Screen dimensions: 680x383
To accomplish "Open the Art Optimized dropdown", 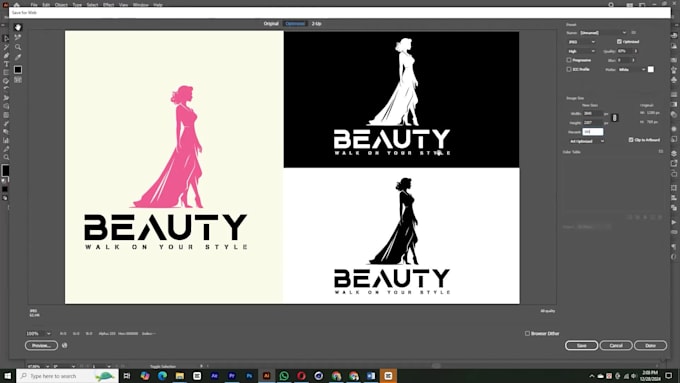I will coord(586,141).
